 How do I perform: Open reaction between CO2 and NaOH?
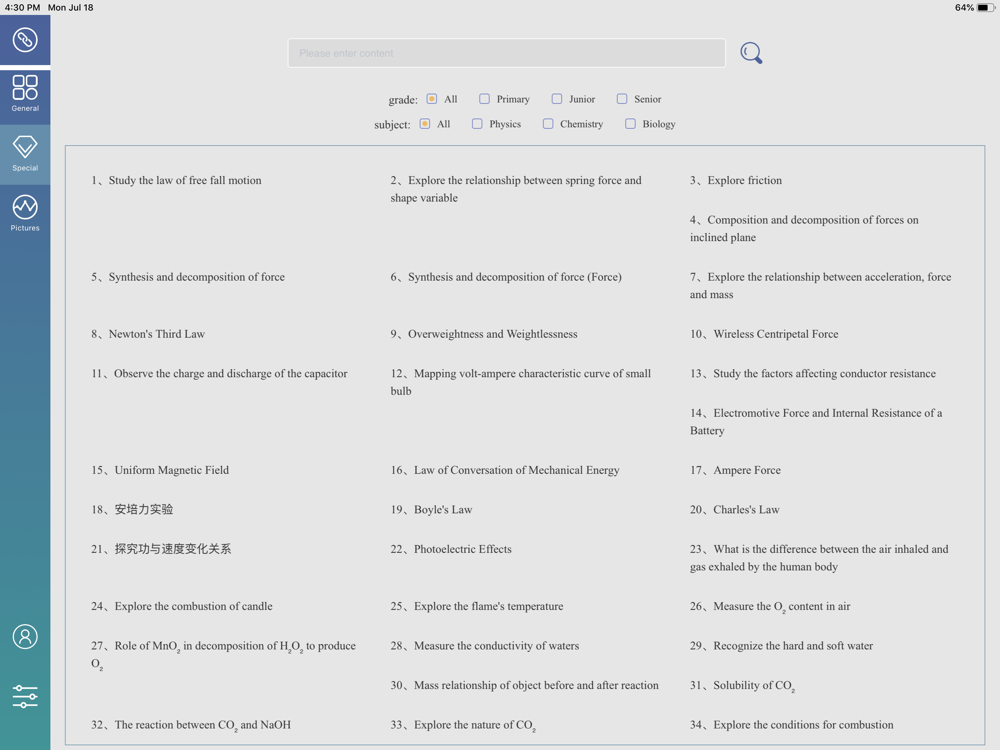coord(191,725)
